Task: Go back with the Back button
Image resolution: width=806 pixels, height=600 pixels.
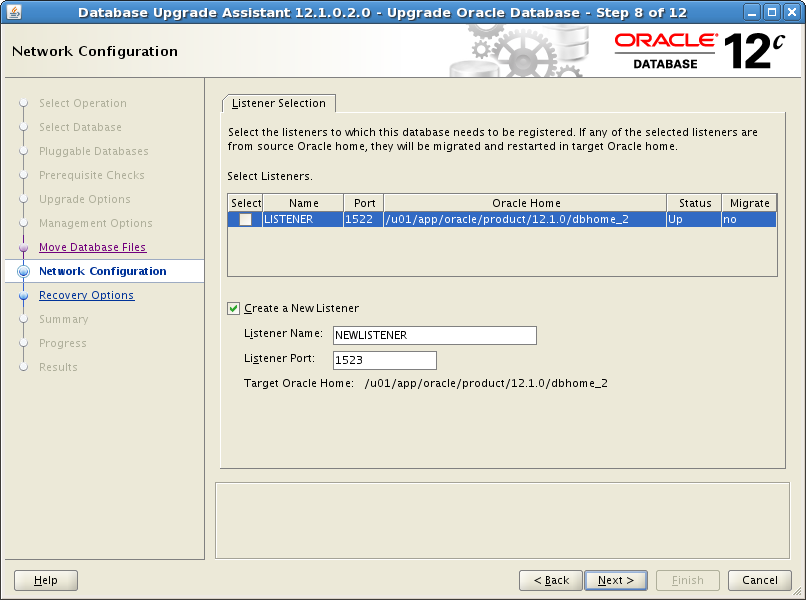Action: pos(551,580)
